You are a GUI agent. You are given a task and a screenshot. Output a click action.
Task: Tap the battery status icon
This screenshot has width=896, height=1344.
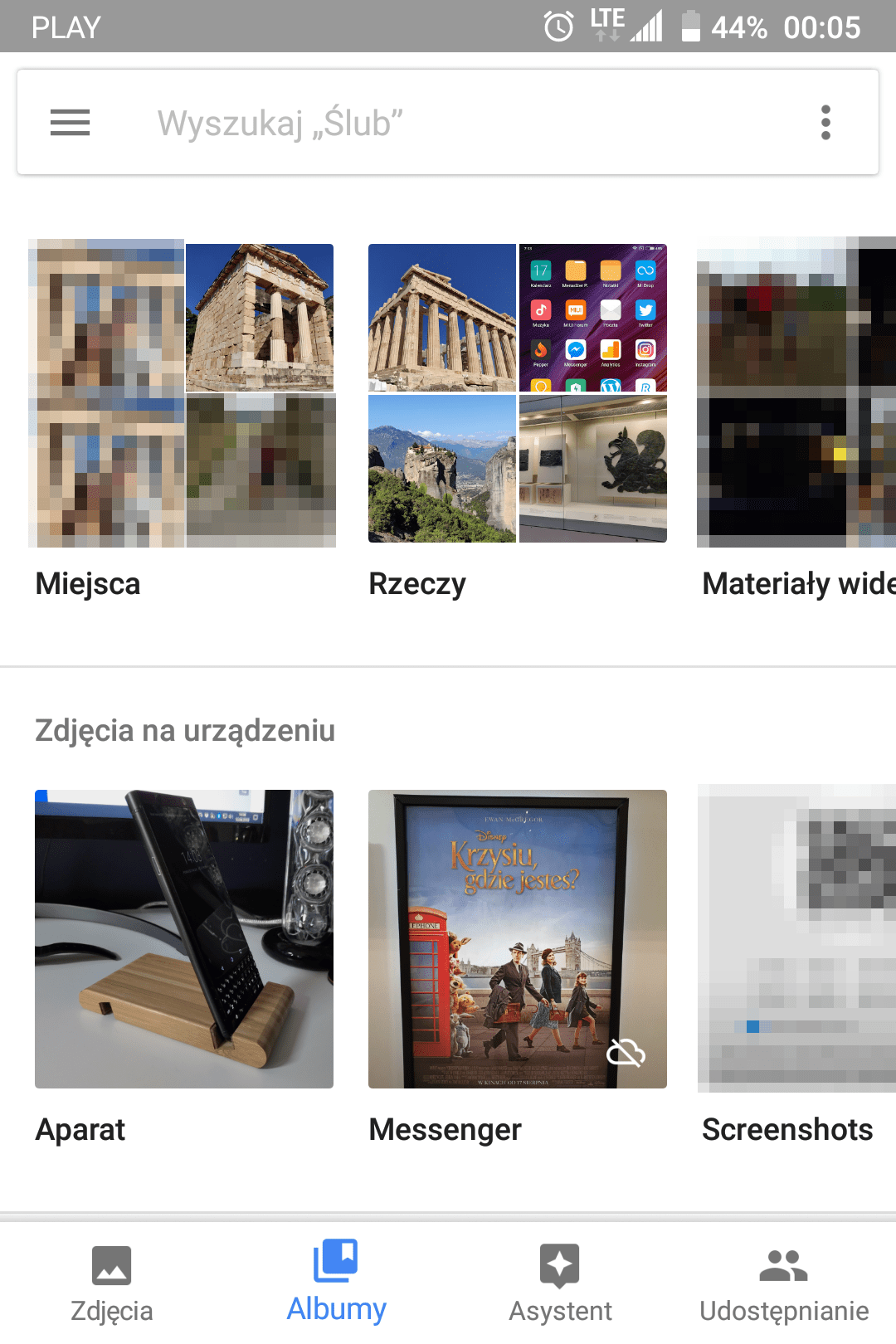pos(690,27)
